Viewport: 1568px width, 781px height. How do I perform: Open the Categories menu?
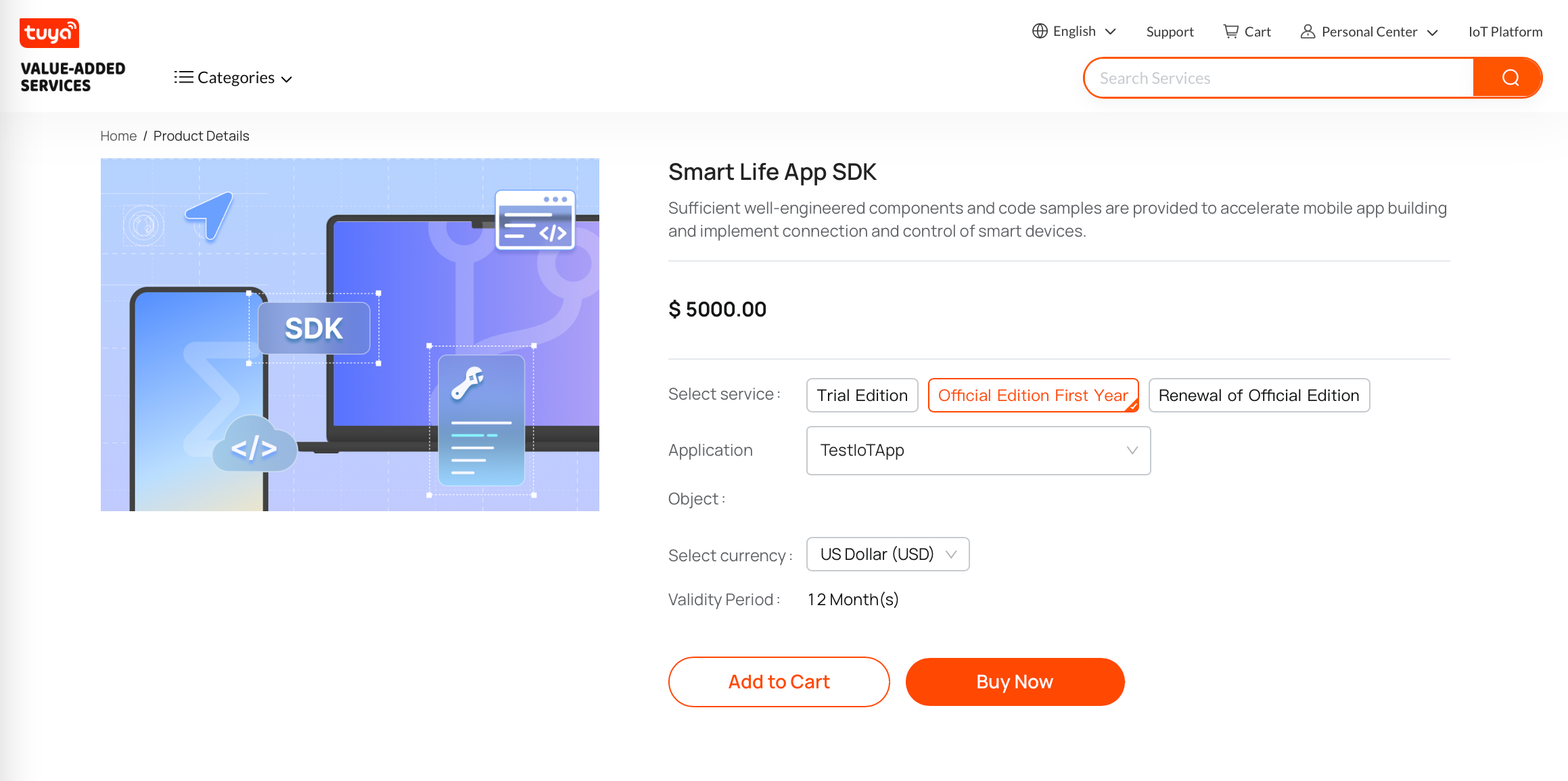tap(233, 77)
